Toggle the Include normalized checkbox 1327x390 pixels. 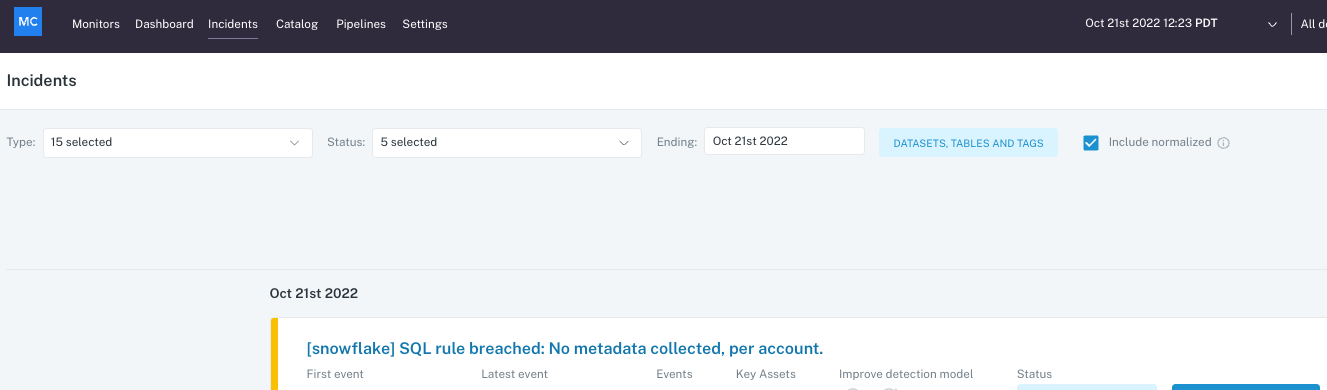1091,143
